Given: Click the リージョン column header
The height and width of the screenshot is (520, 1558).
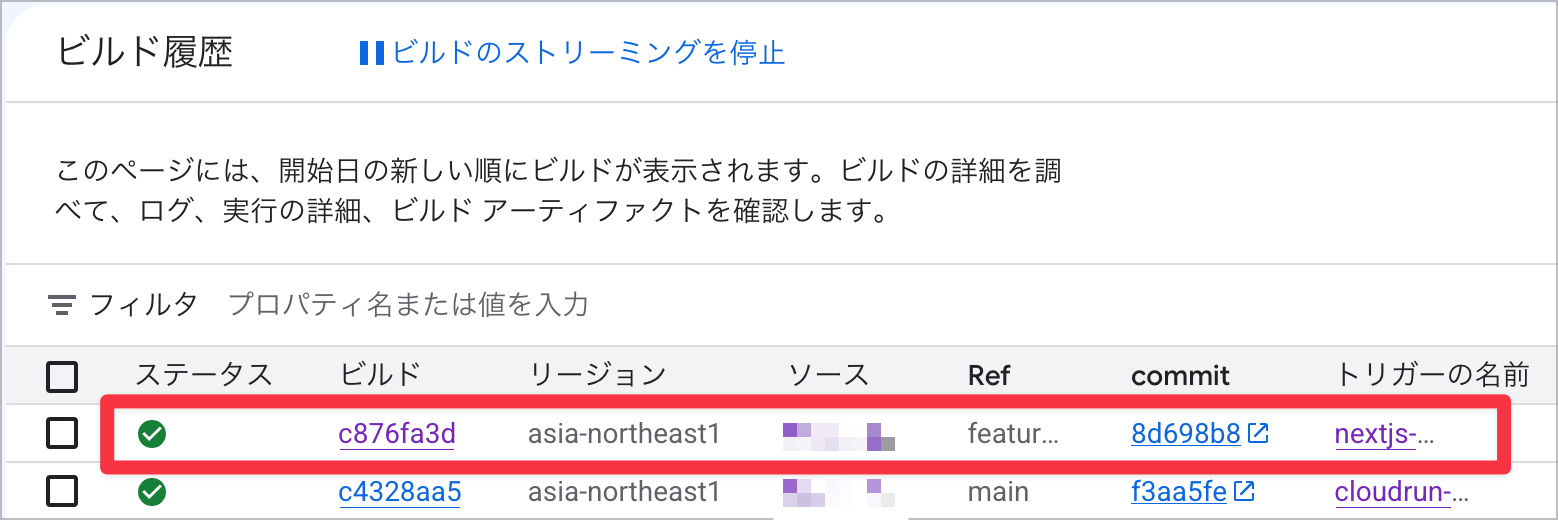Looking at the screenshot, I should [598, 375].
